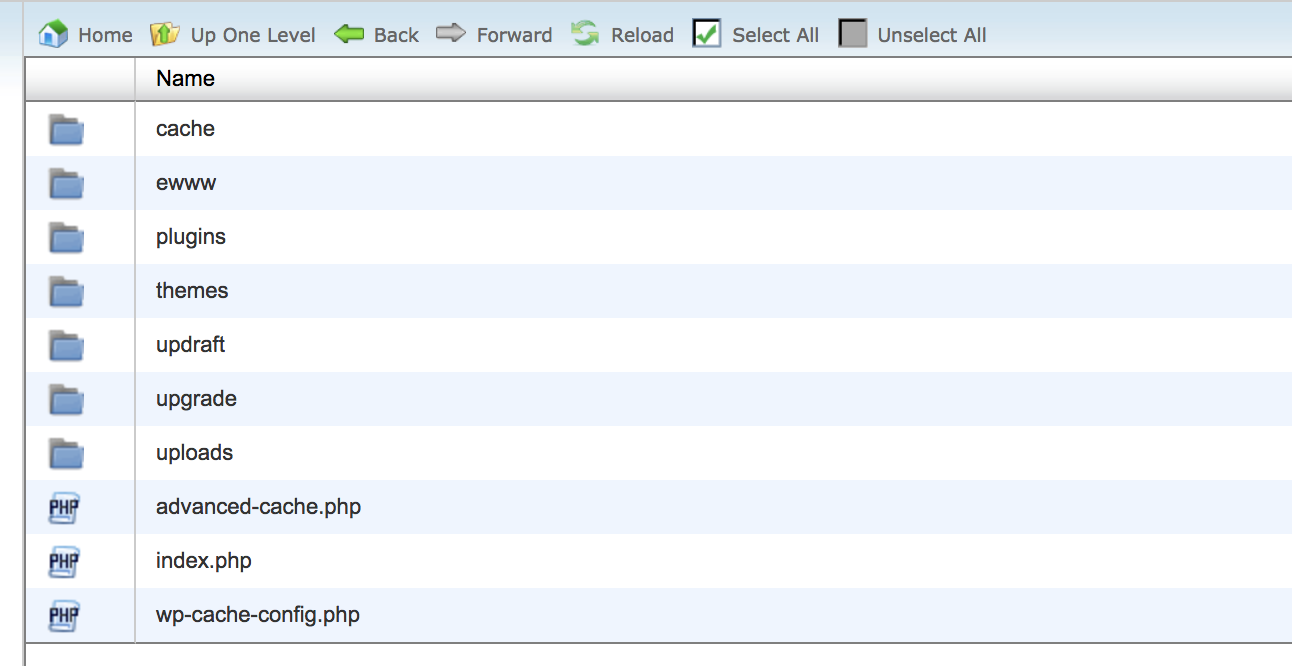Click the Reload text label

tap(642, 35)
